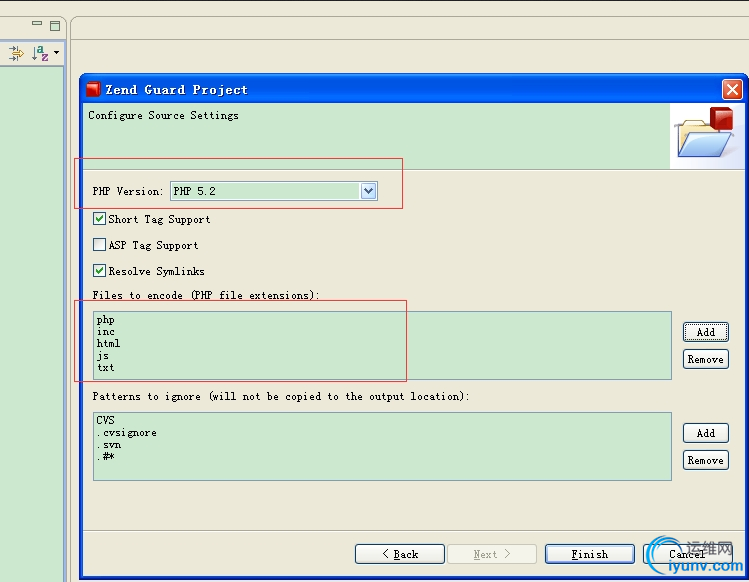
Task: Maximize the left side panel
Action: [55, 26]
